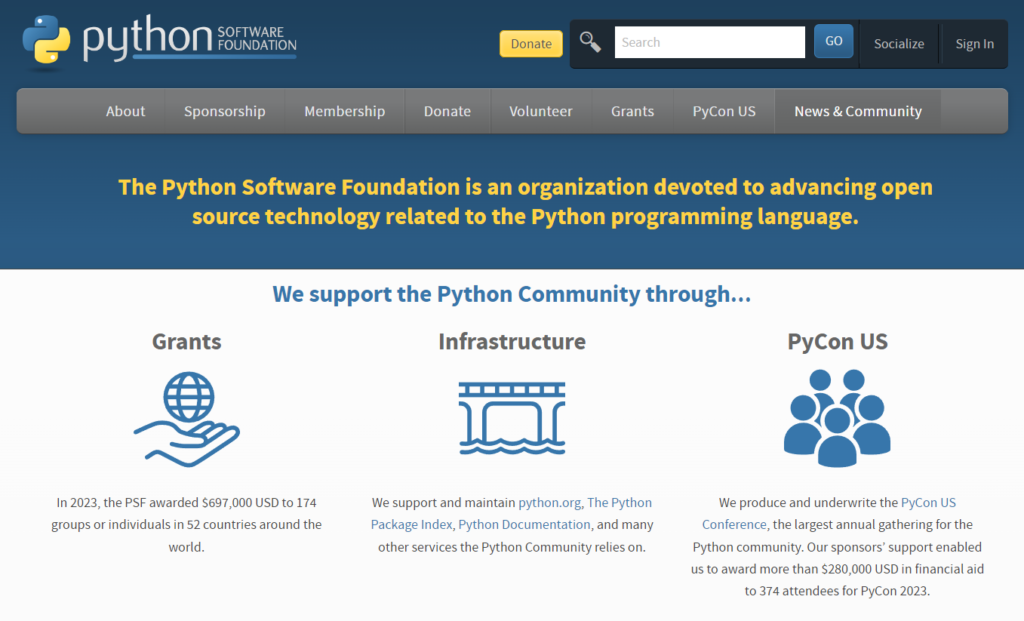Open the Membership menu
The height and width of the screenshot is (621, 1024).
[x=344, y=111]
